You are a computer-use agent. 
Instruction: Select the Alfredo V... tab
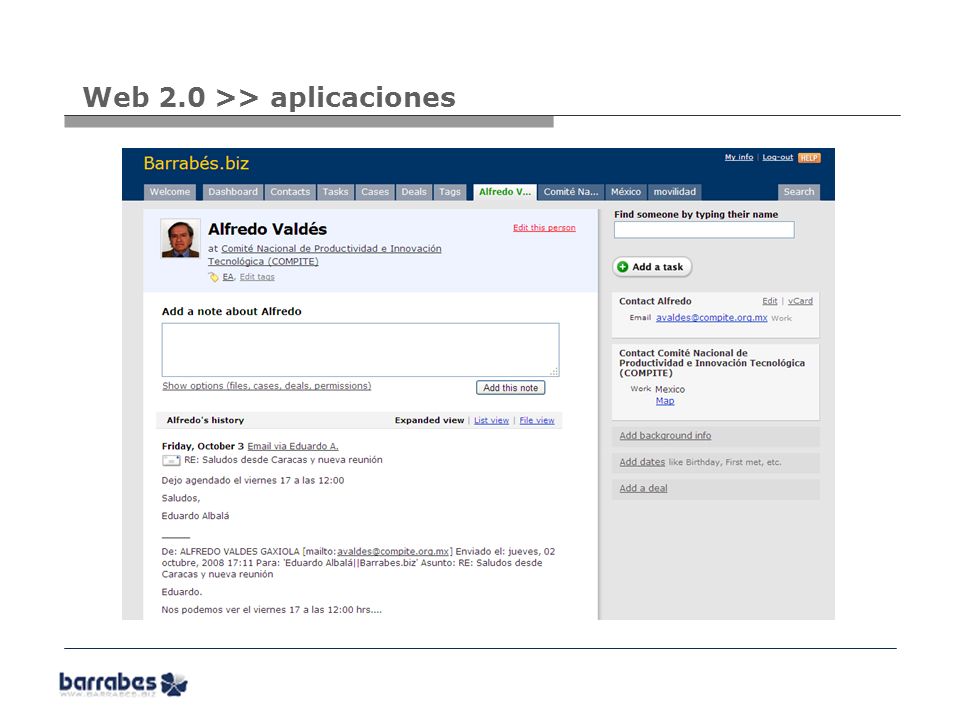pos(505,192)
